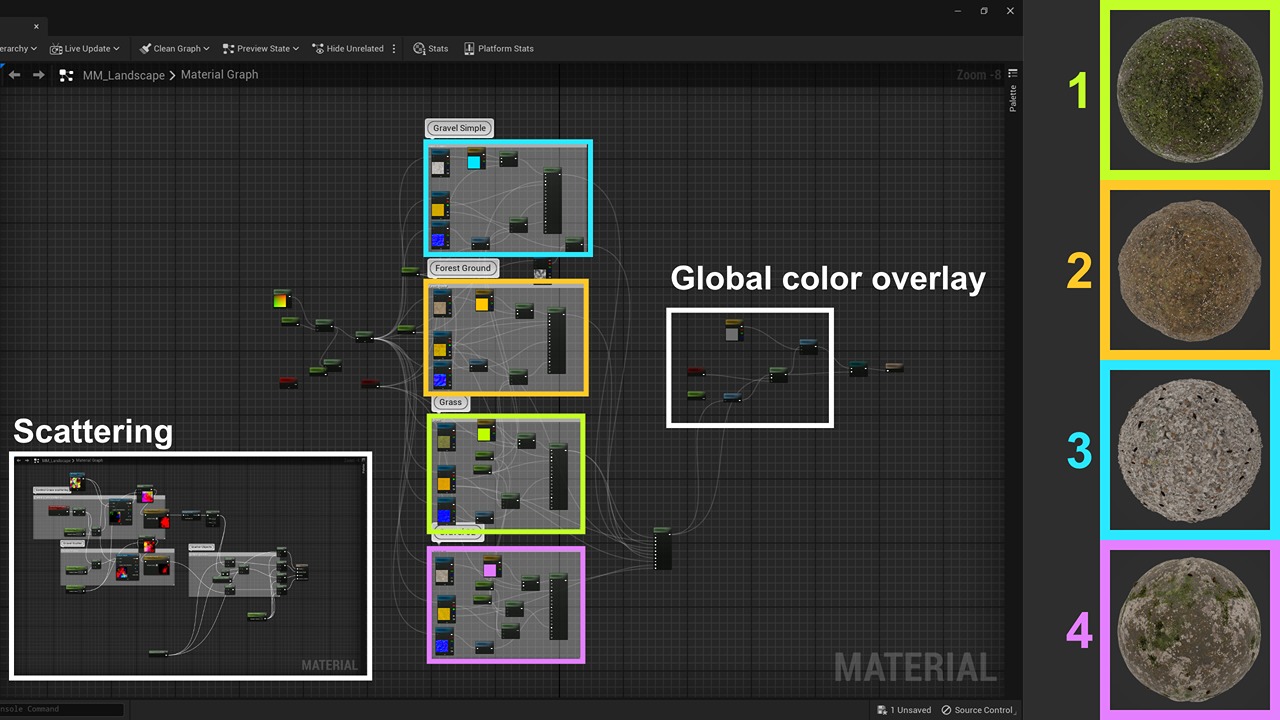1280x720 pixels.
Task: Click the 1 Unsaved indicator
Action: [904, 710]
